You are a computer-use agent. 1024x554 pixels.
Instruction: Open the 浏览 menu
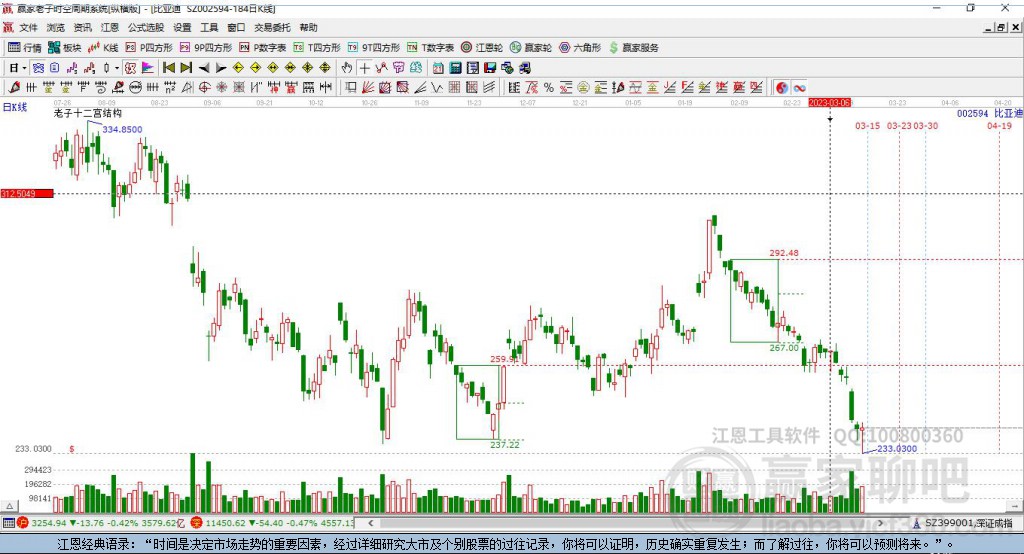click(x=56, y=27)
